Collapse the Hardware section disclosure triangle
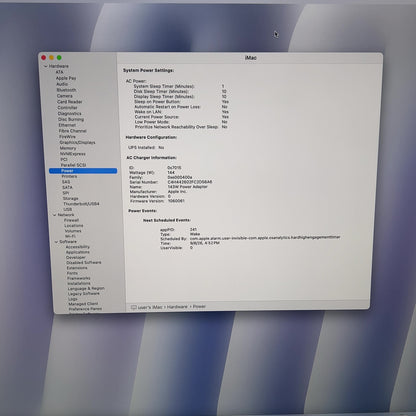The height and width of the screenshot is (416, 416). tap(46, 66)
